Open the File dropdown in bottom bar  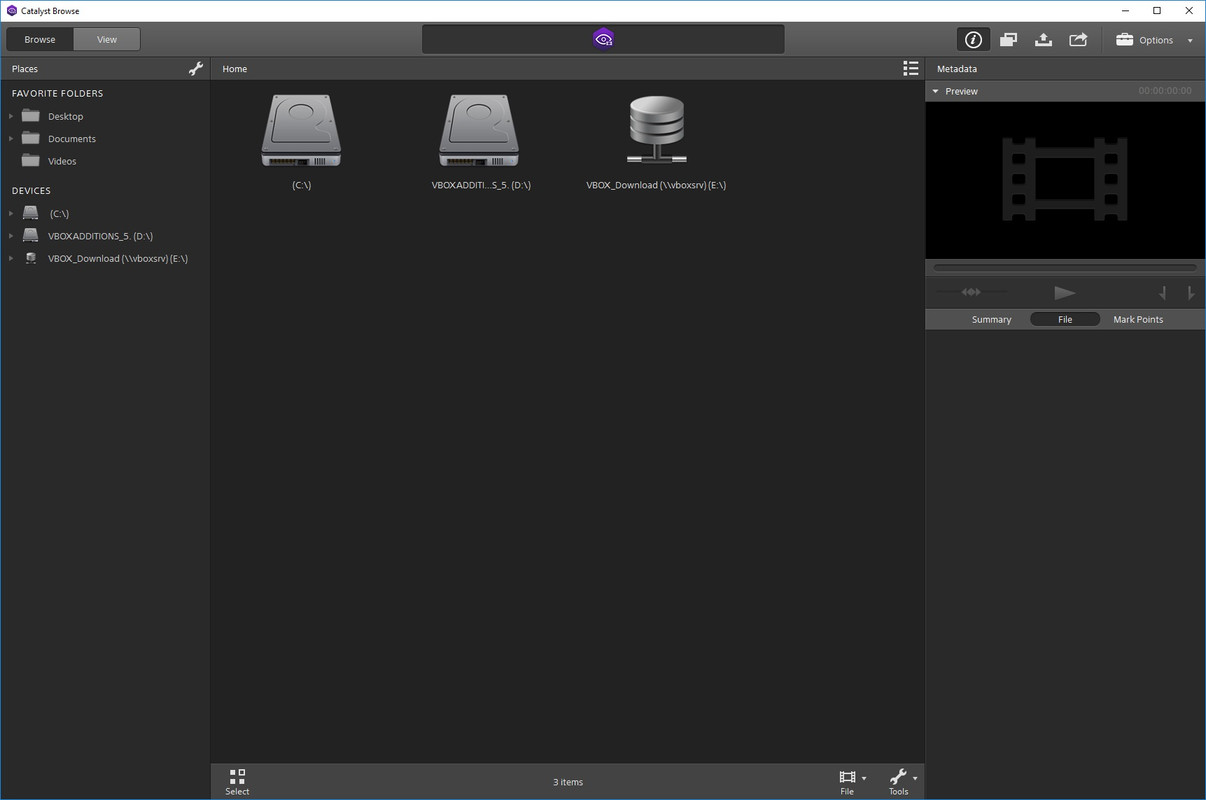tap(852, 782)
